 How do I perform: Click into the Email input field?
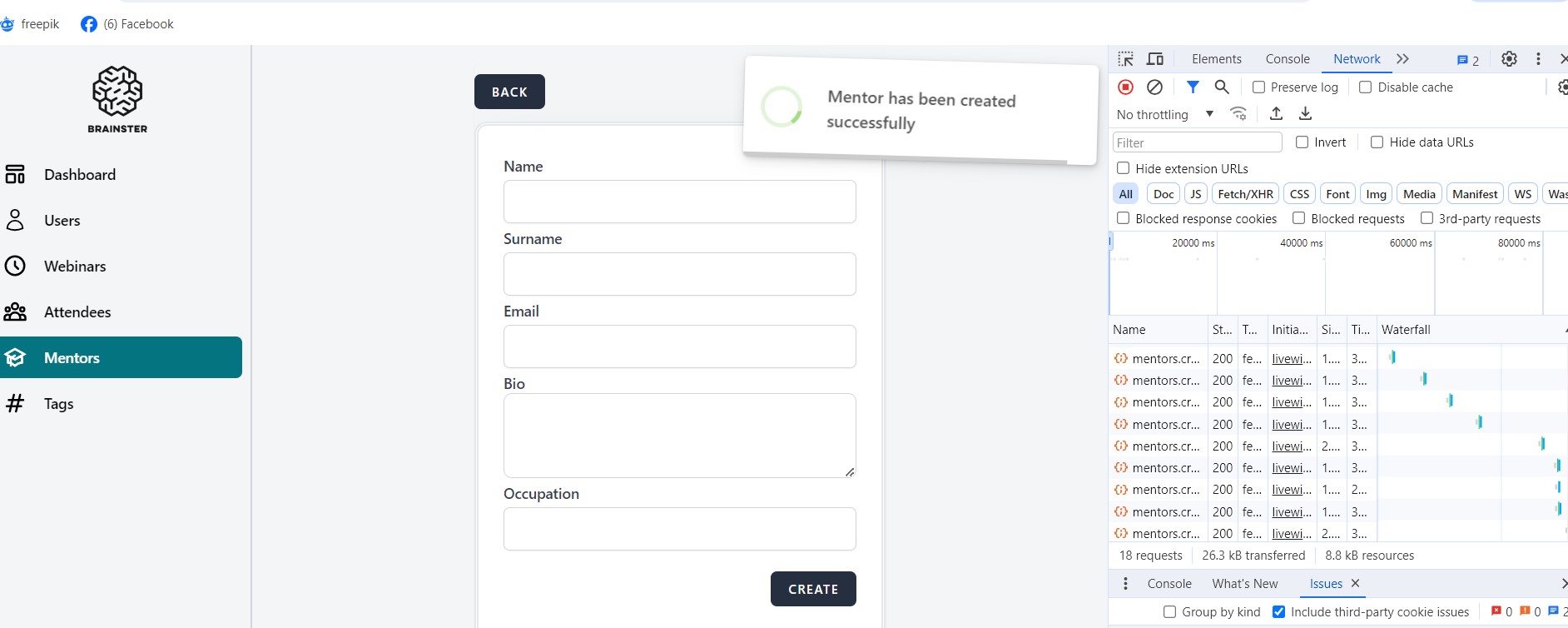679,346
